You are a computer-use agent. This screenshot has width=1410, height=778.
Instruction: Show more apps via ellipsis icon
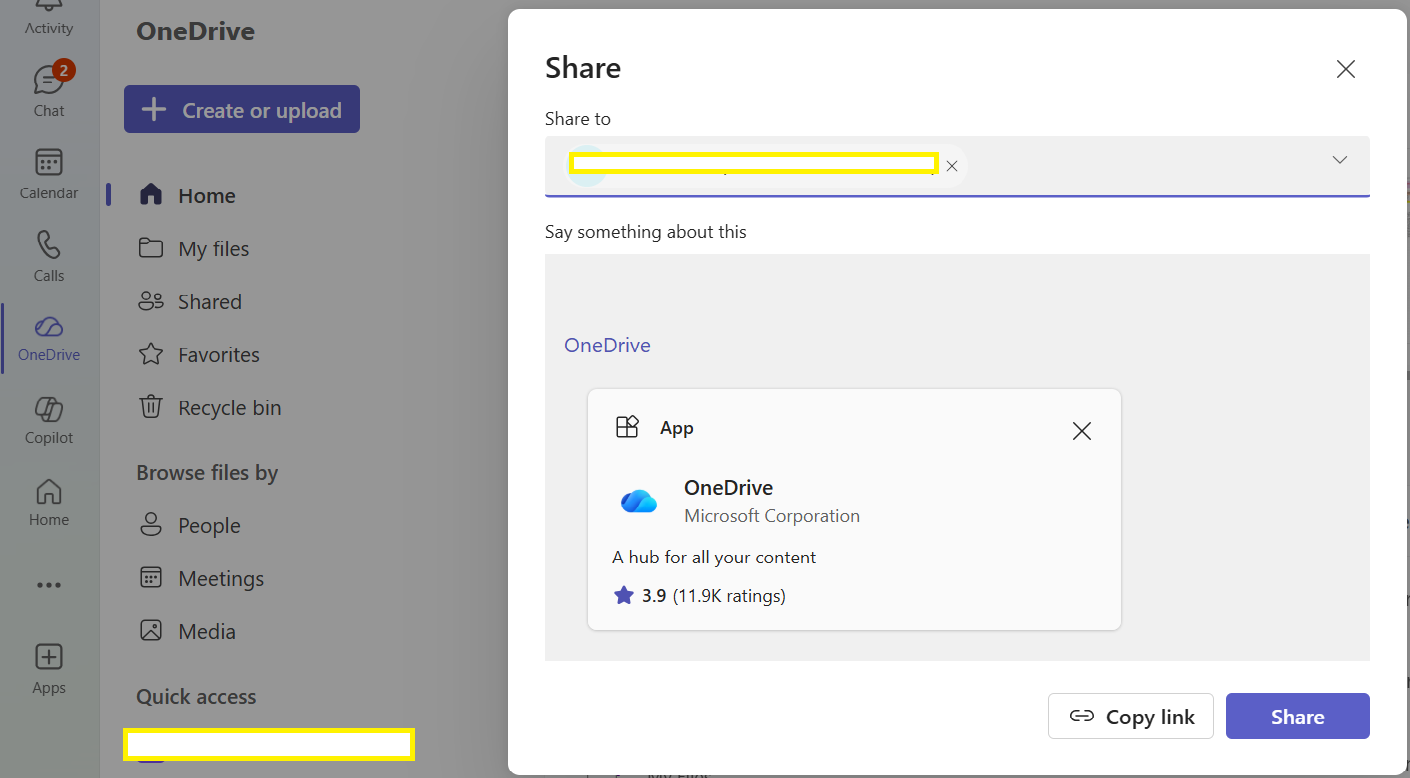(49, 585)
